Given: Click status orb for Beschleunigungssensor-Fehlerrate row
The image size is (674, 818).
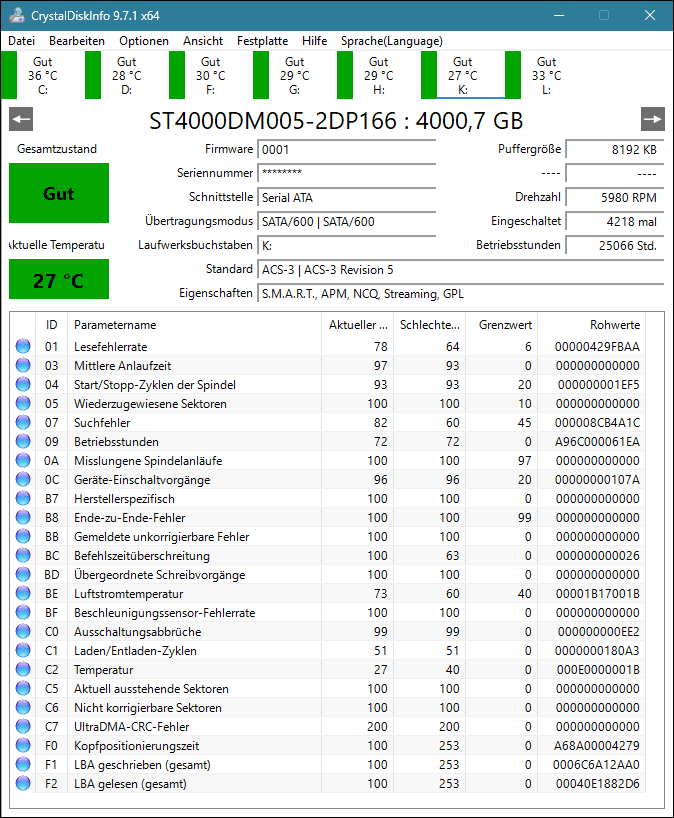Looking at the screenshot, I should [23, 612].
